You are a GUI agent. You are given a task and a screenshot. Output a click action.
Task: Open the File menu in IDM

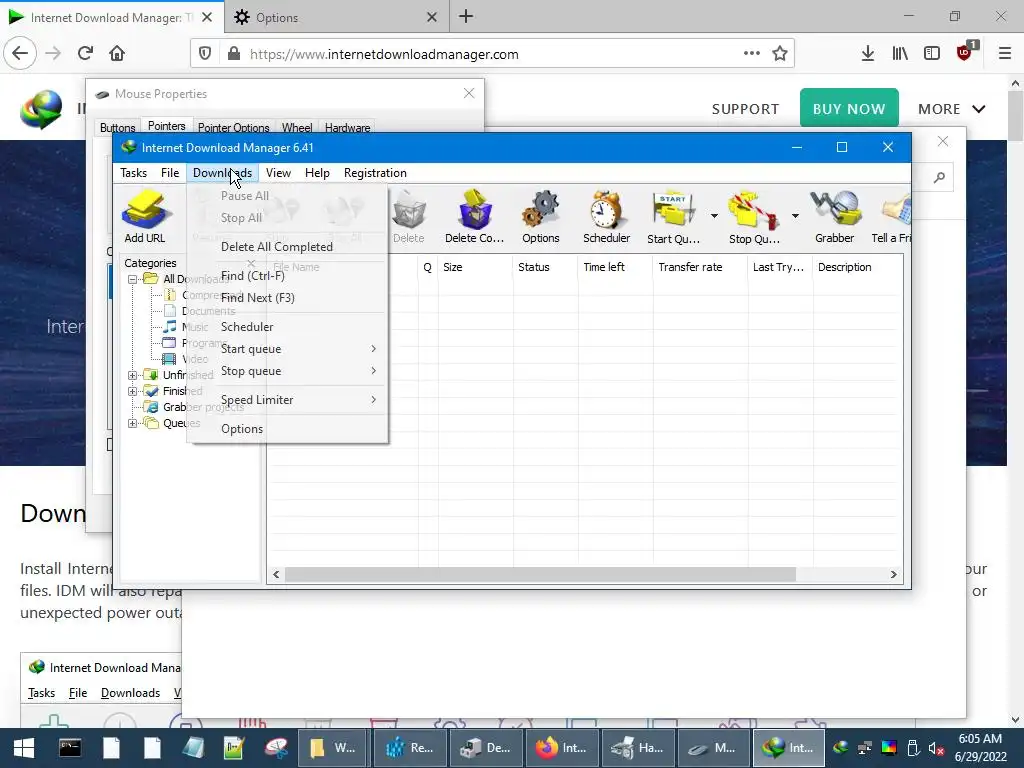coord(170,172)
